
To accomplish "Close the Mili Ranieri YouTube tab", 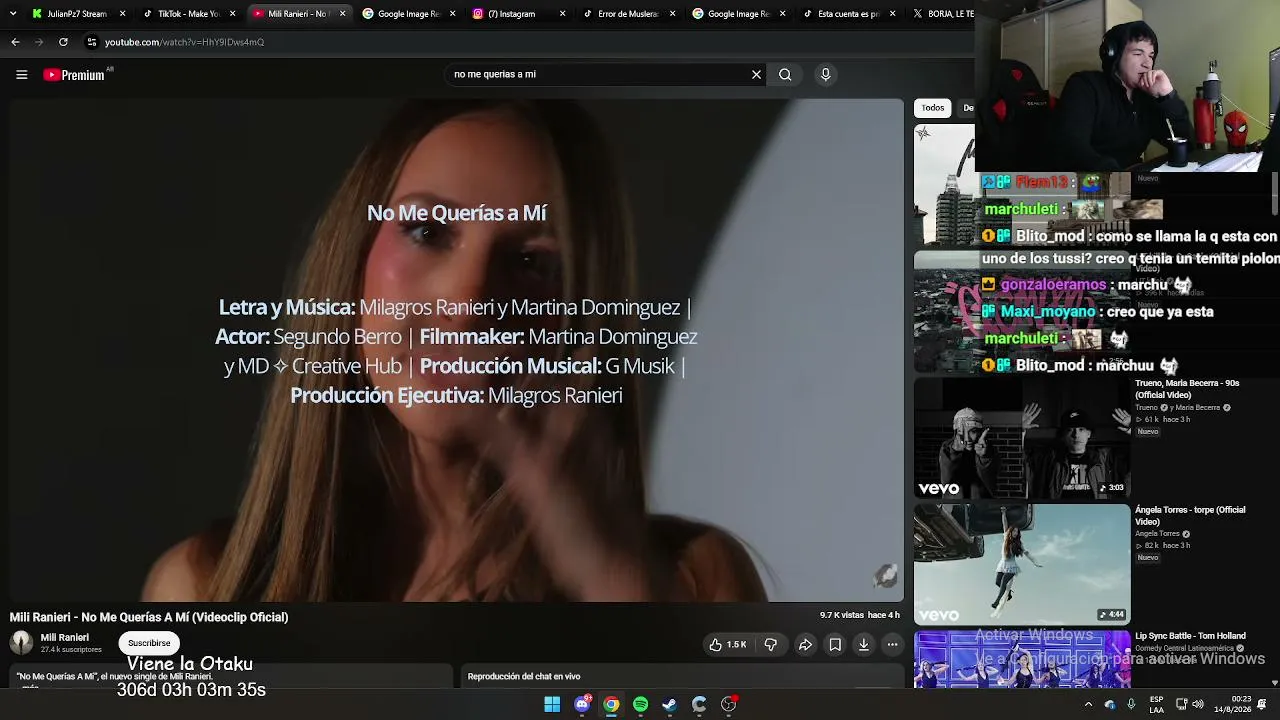I will click(342, 14).
